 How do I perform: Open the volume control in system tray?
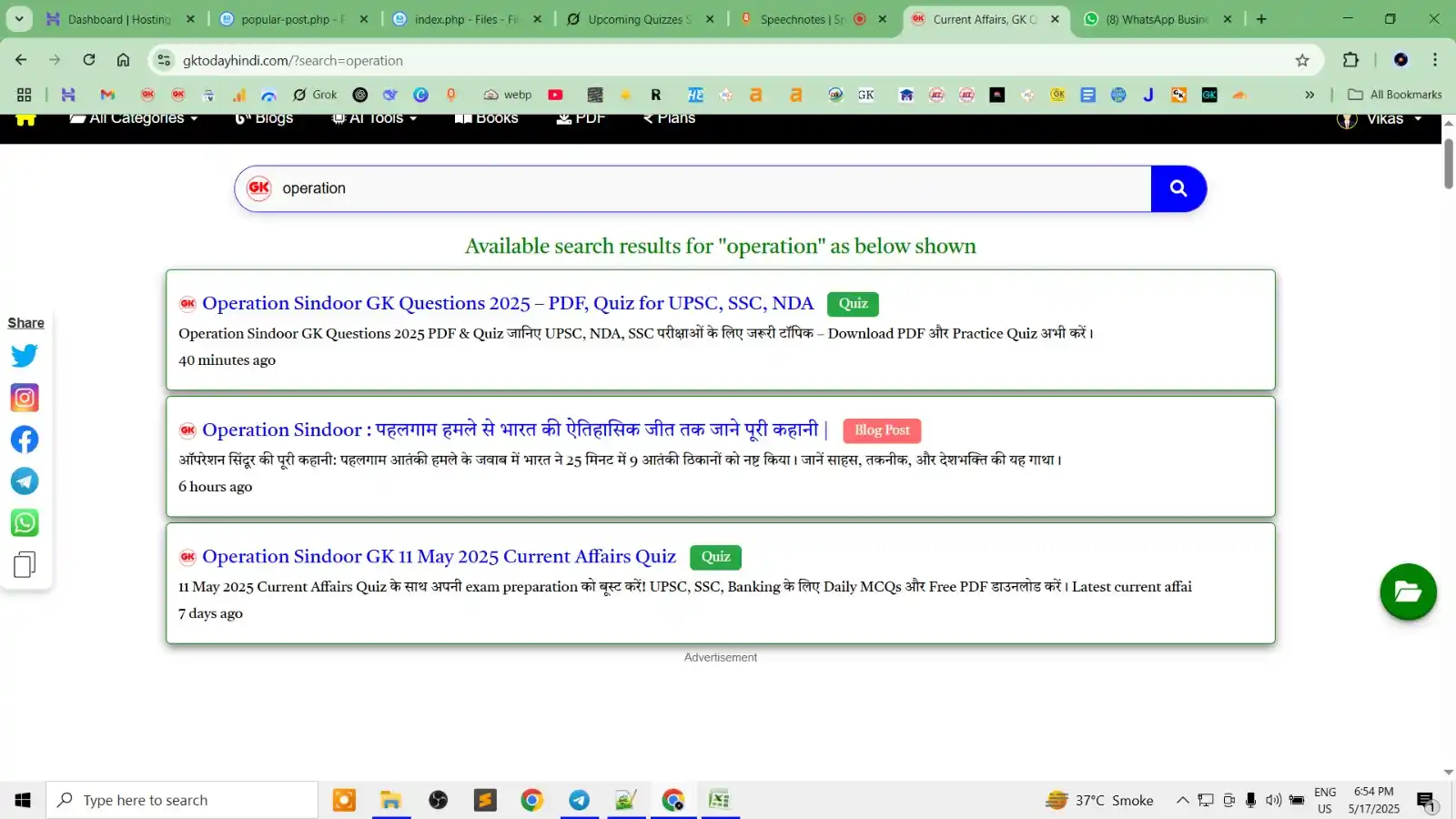coord(1273,800)
